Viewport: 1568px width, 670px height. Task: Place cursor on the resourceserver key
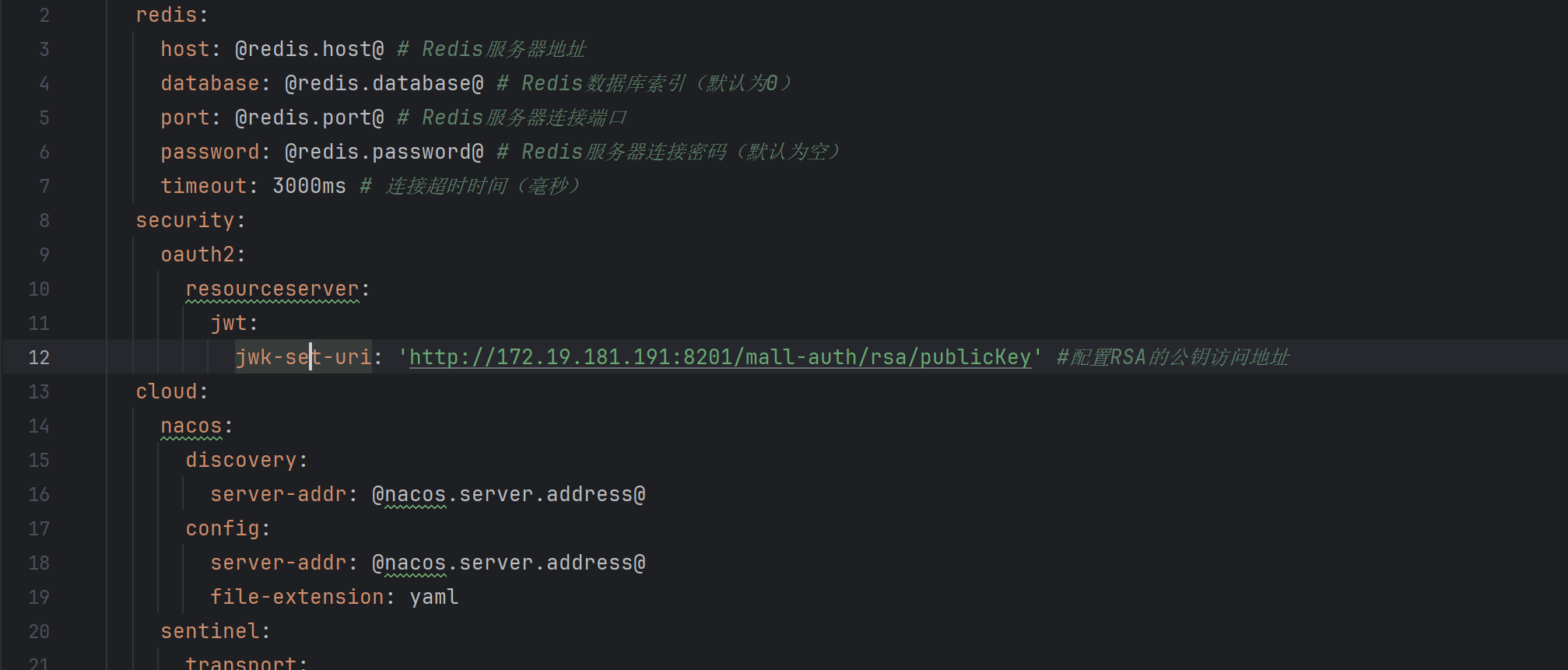click(x=272, y=289)
